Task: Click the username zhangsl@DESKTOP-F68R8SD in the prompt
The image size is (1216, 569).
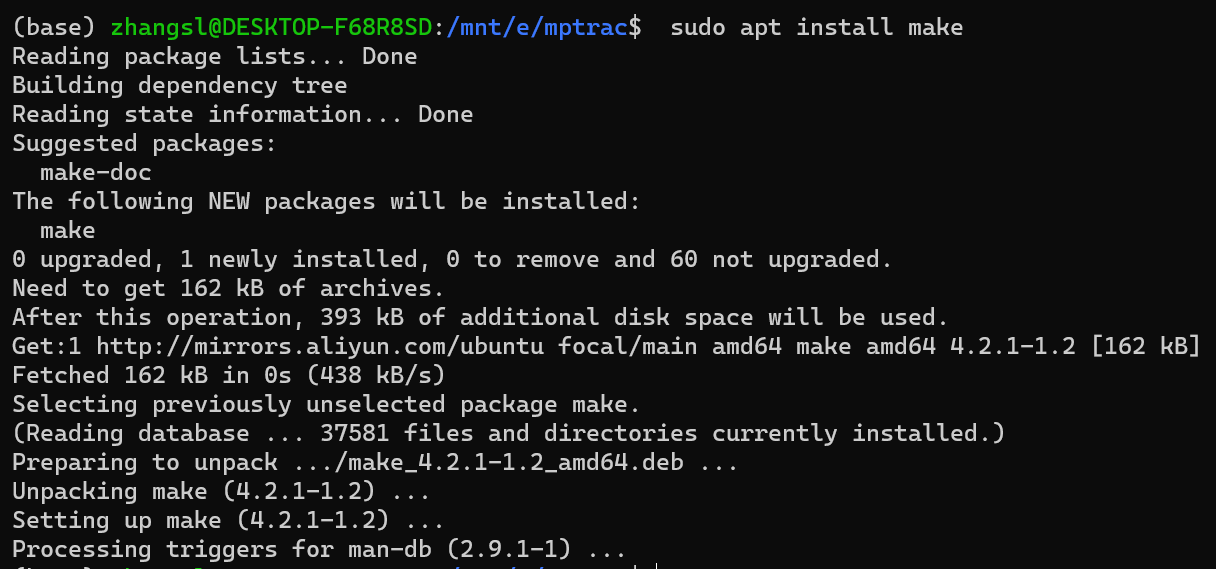Action: coord(272,27)
